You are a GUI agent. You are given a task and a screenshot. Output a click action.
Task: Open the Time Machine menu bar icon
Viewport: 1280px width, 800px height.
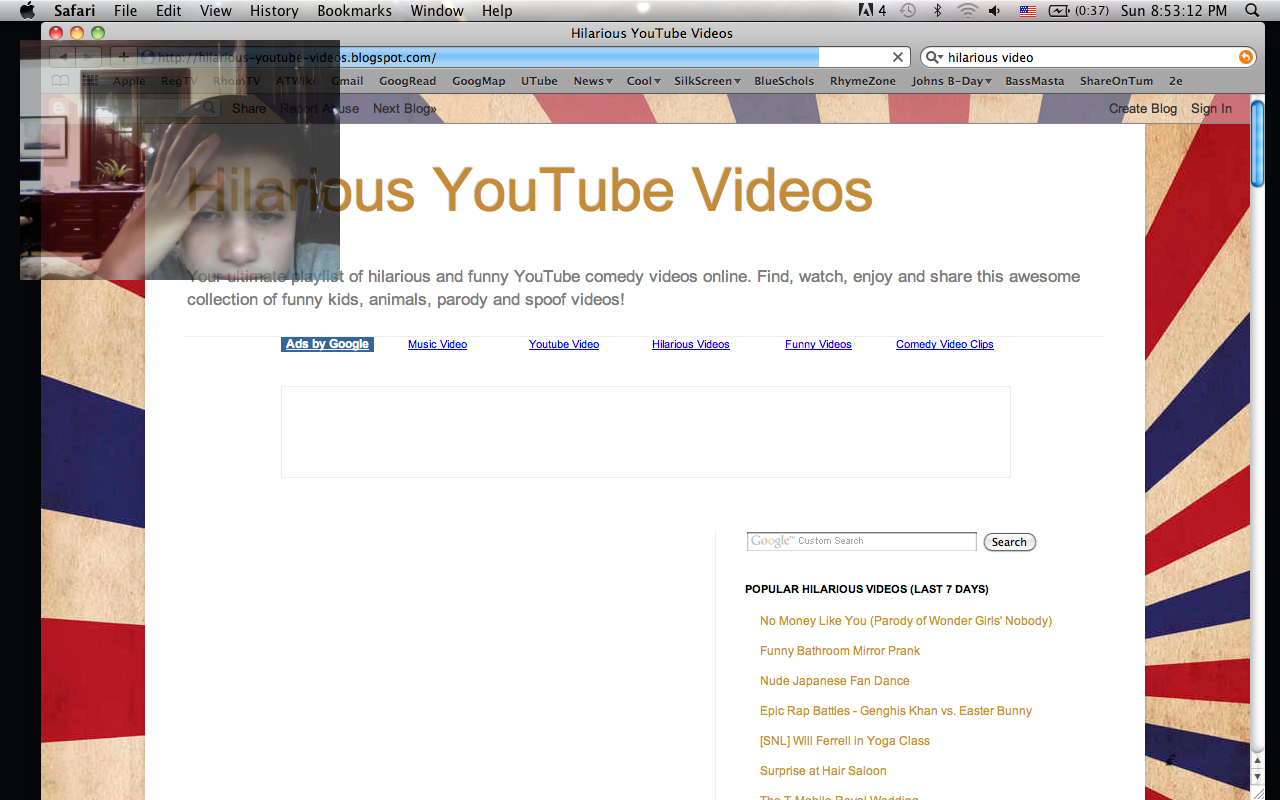click(x=907, y=11)
